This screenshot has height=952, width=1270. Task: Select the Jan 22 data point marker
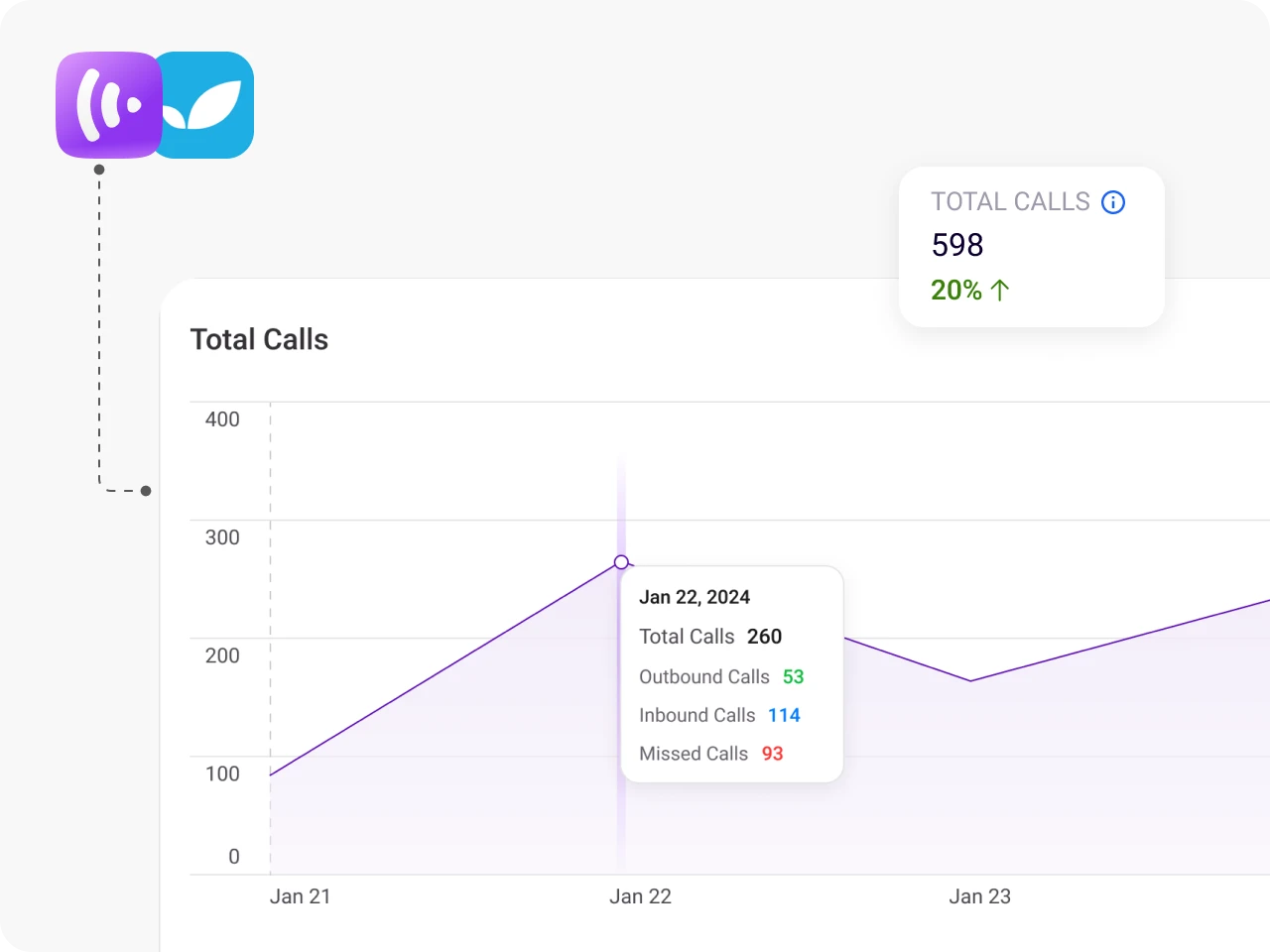pos(621,562)
